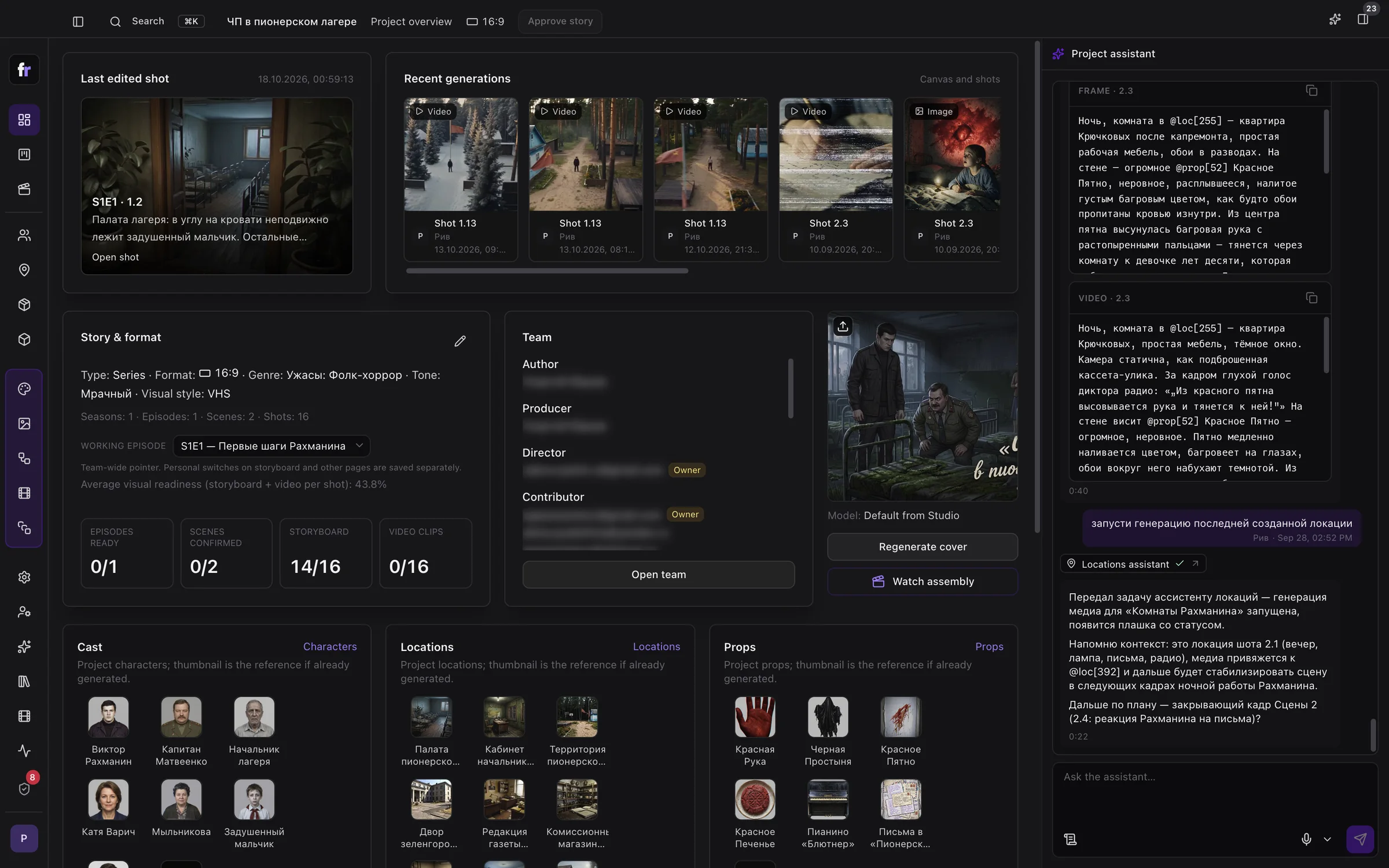Send message to the assistant

tap(1360, 839)
